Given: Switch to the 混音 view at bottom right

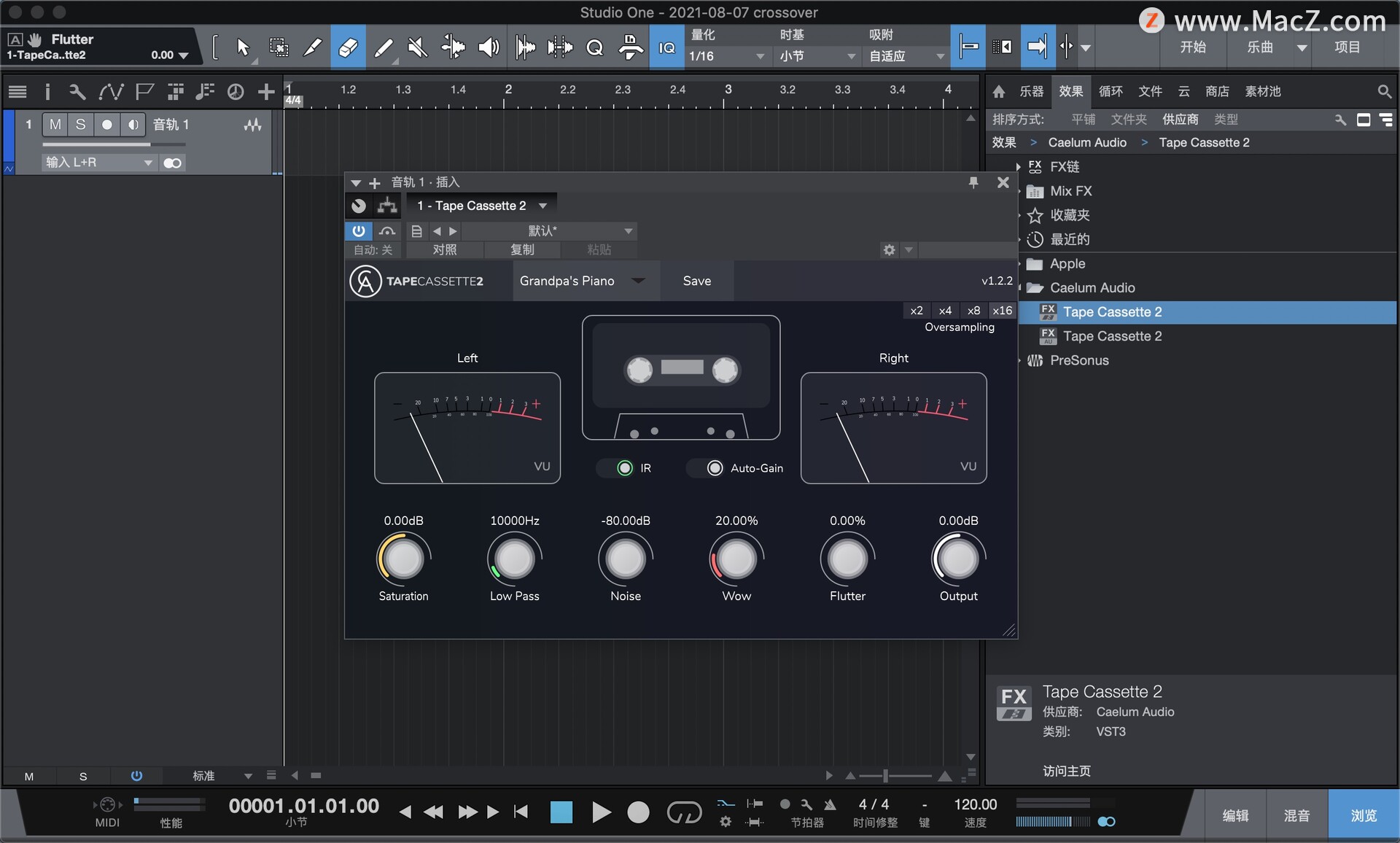Looking at the screenshot, I should (x=1296, y=814).
